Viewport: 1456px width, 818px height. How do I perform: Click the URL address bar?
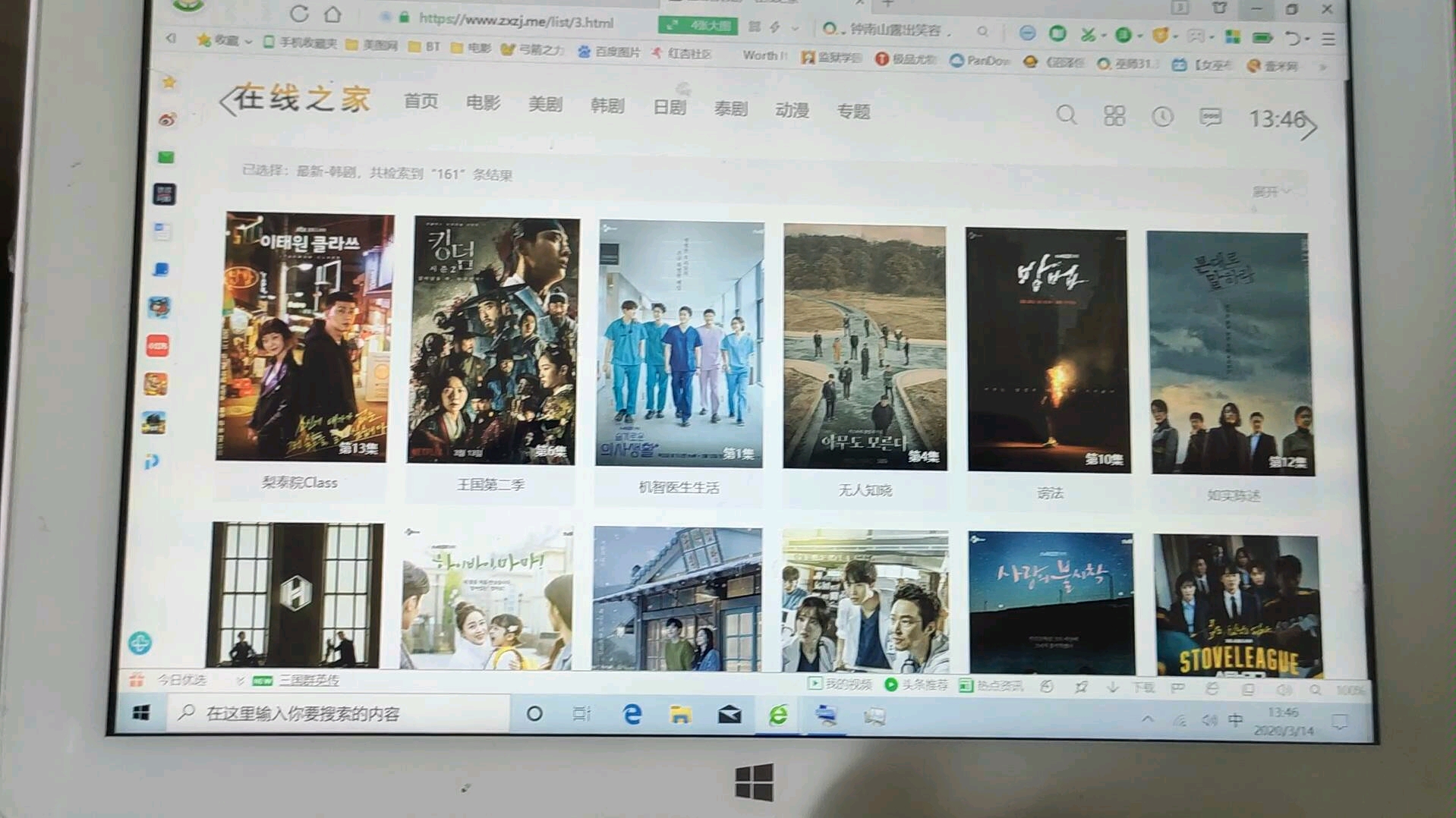pyautogui.click(x=516, y=21)
